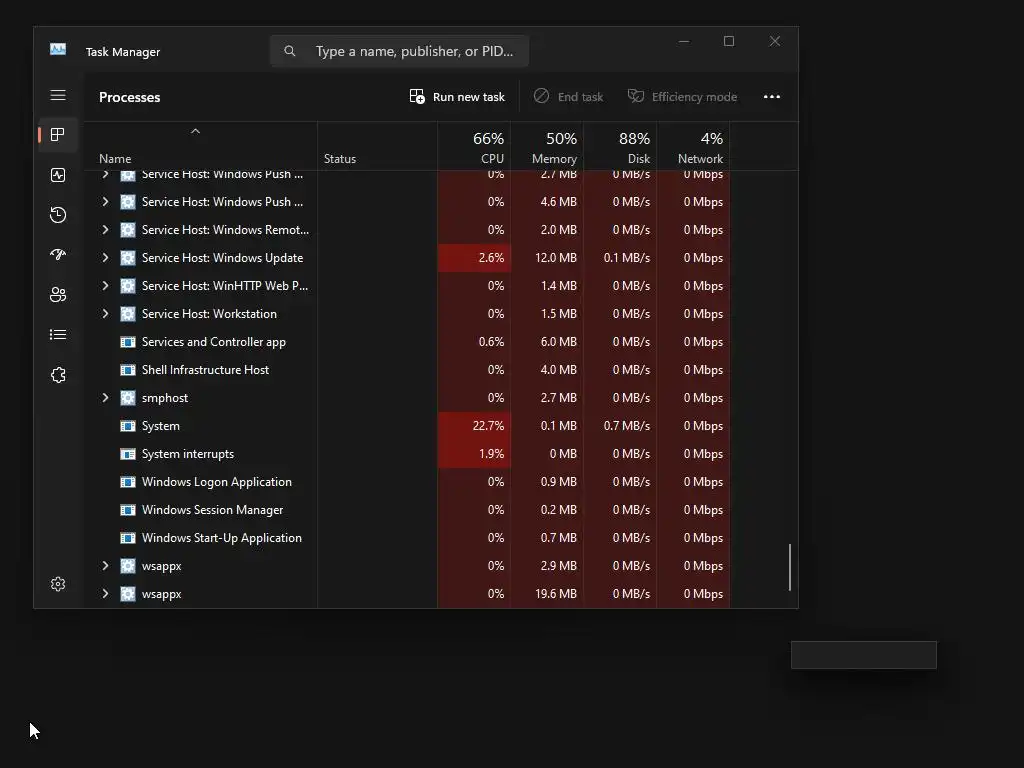Click the Windows Start-Up Application icon
The width and height of the screenshot is (1024, 768).
pos(128,538)
